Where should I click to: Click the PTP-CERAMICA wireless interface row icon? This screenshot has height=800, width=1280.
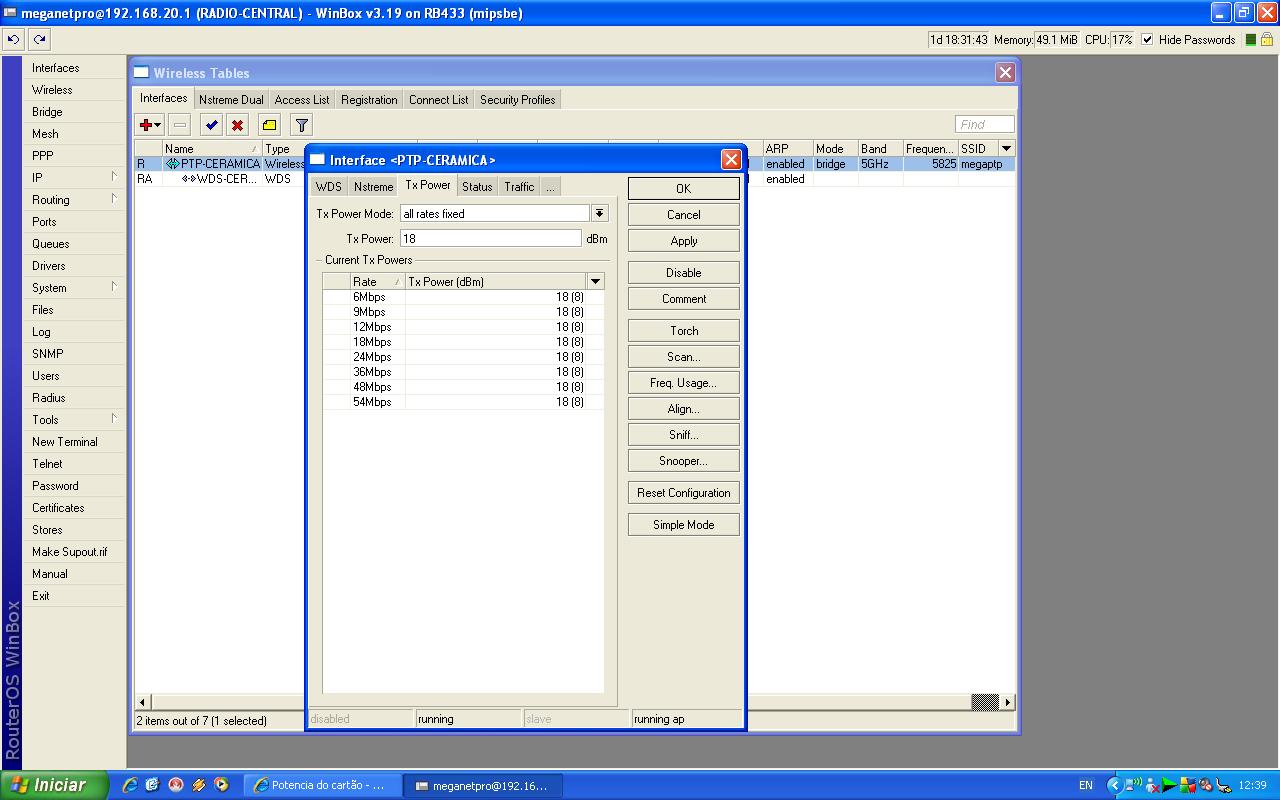tap(172, 164)
